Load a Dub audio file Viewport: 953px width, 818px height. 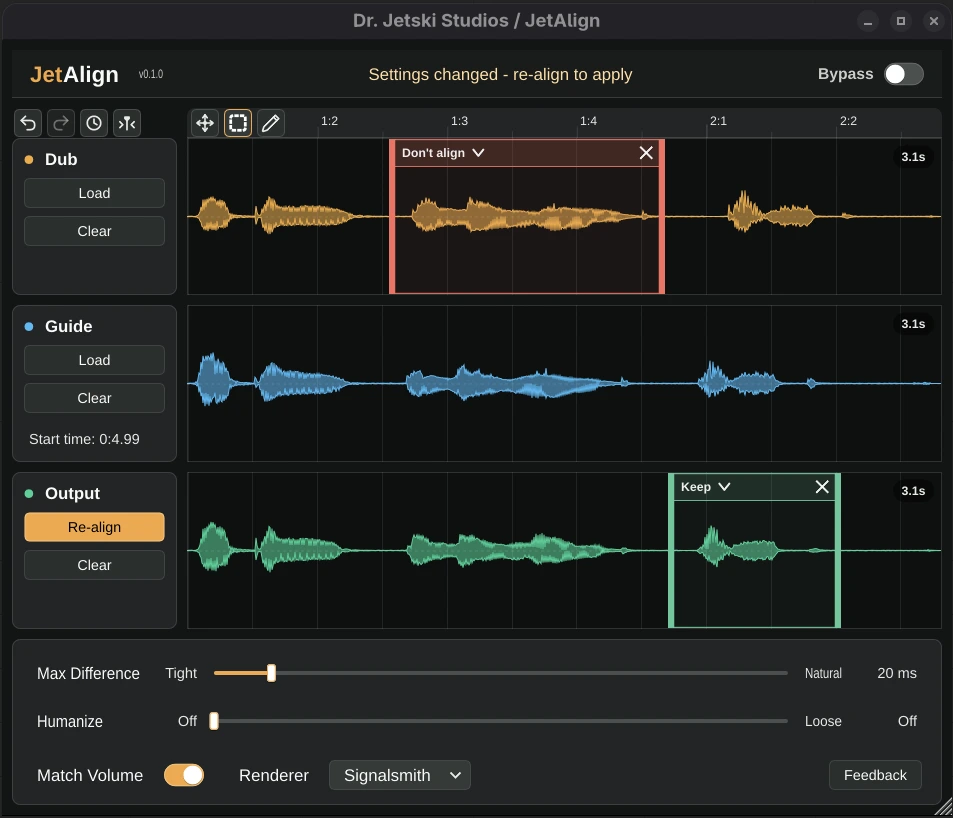tap(94, 193)
